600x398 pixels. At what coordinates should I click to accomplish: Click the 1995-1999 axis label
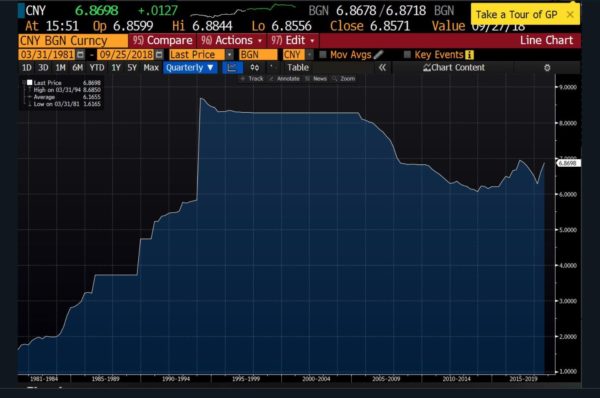[x=246, y=379]
